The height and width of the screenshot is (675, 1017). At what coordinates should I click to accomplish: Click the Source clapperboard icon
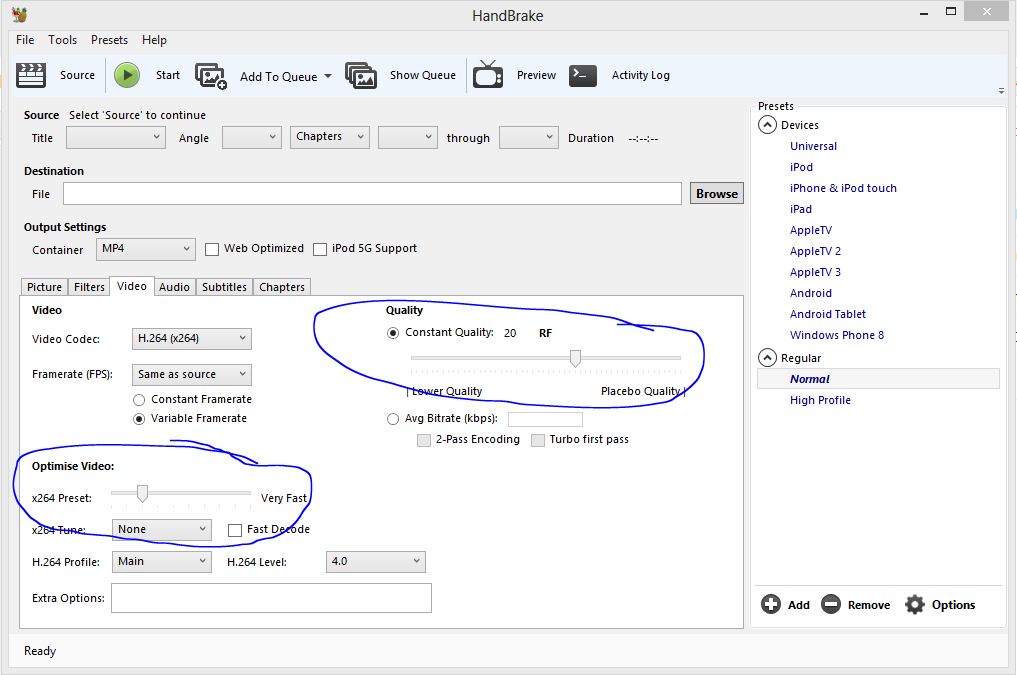pos(30,75)
